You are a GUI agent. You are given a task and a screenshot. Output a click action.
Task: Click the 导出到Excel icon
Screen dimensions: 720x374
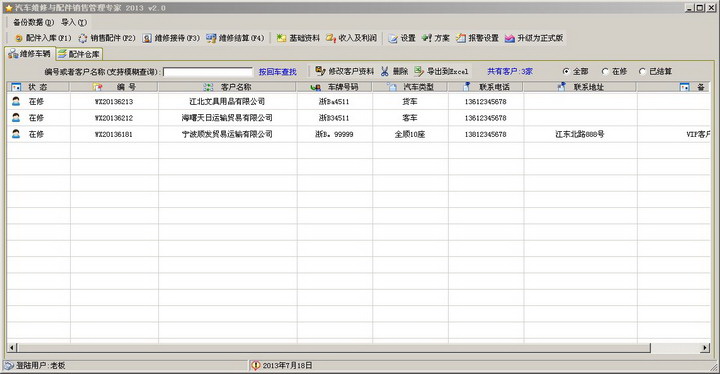coord(419,71)
